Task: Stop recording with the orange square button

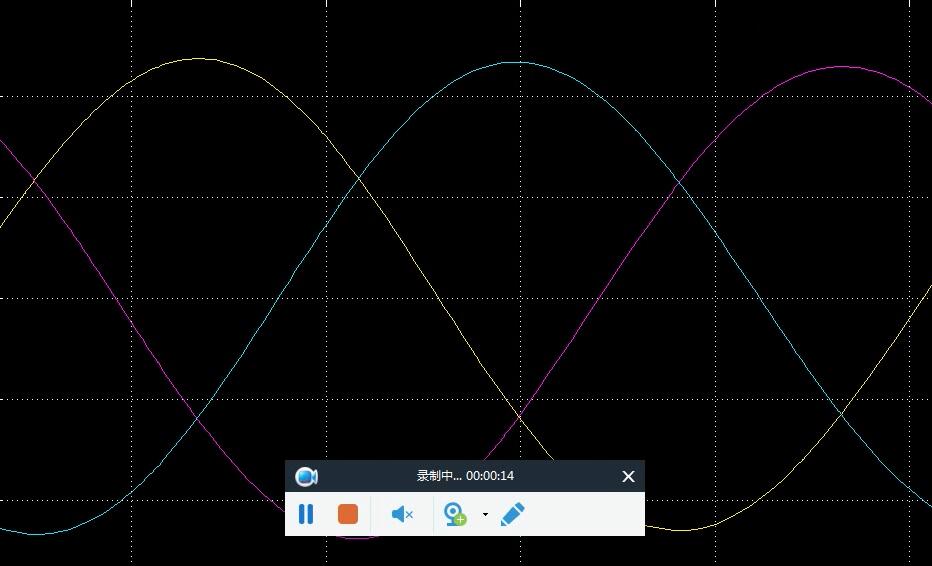Action: [x=348, y=514]
